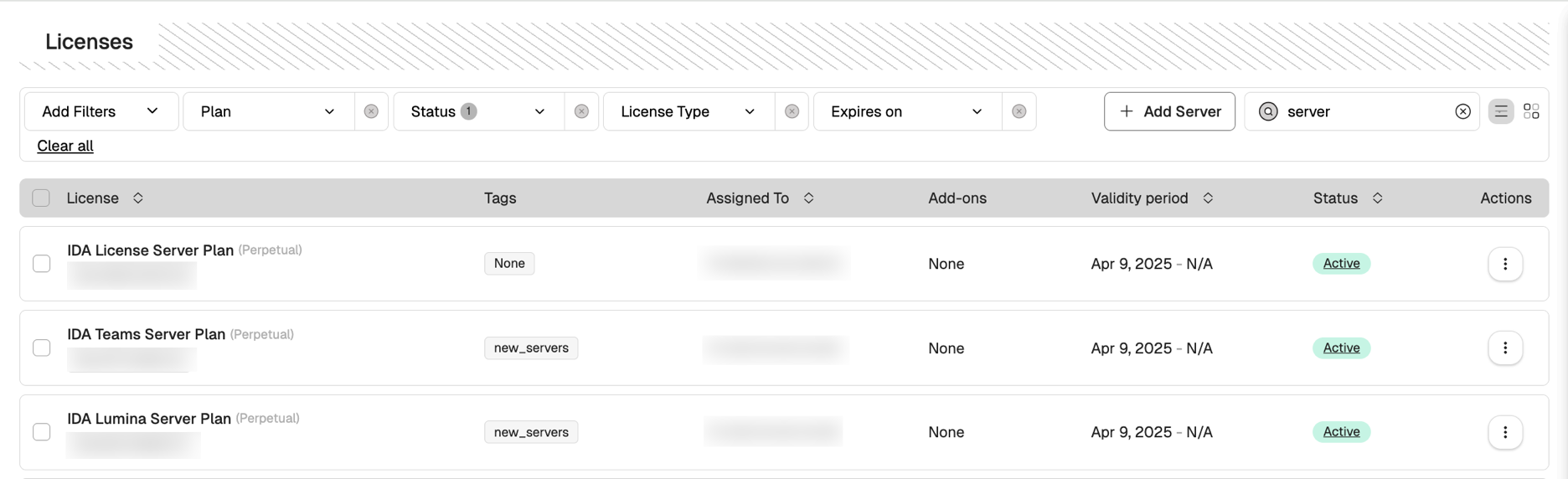The width and height of the screenshot is (1568, 479).
Task: Open actions menu for IDA Lumina Server Plan
Action: [x=1505, y=432]
